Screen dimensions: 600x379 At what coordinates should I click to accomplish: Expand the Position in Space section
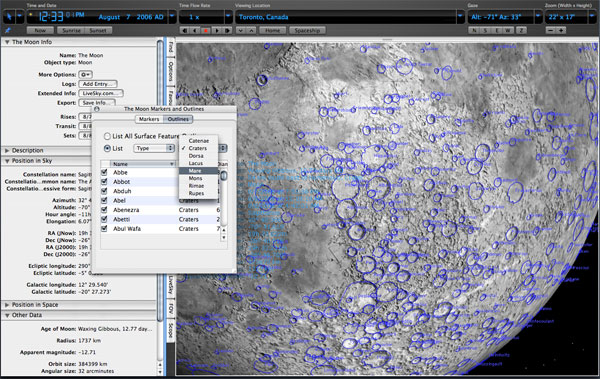click(x=7, y=305)
